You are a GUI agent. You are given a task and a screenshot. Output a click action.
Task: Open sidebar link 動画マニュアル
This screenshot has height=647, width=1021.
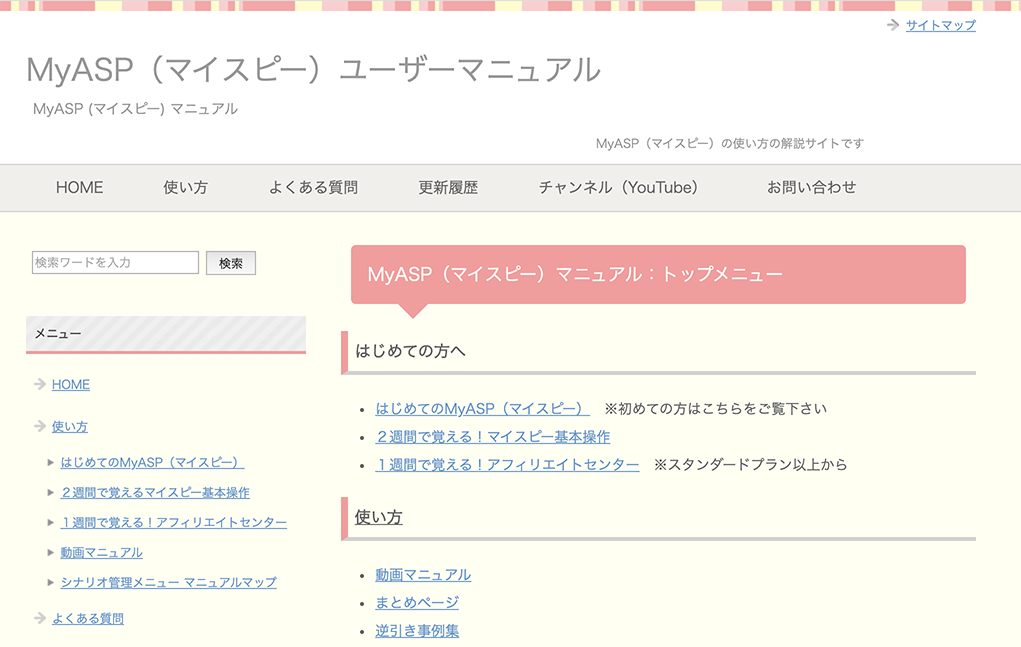102,553
